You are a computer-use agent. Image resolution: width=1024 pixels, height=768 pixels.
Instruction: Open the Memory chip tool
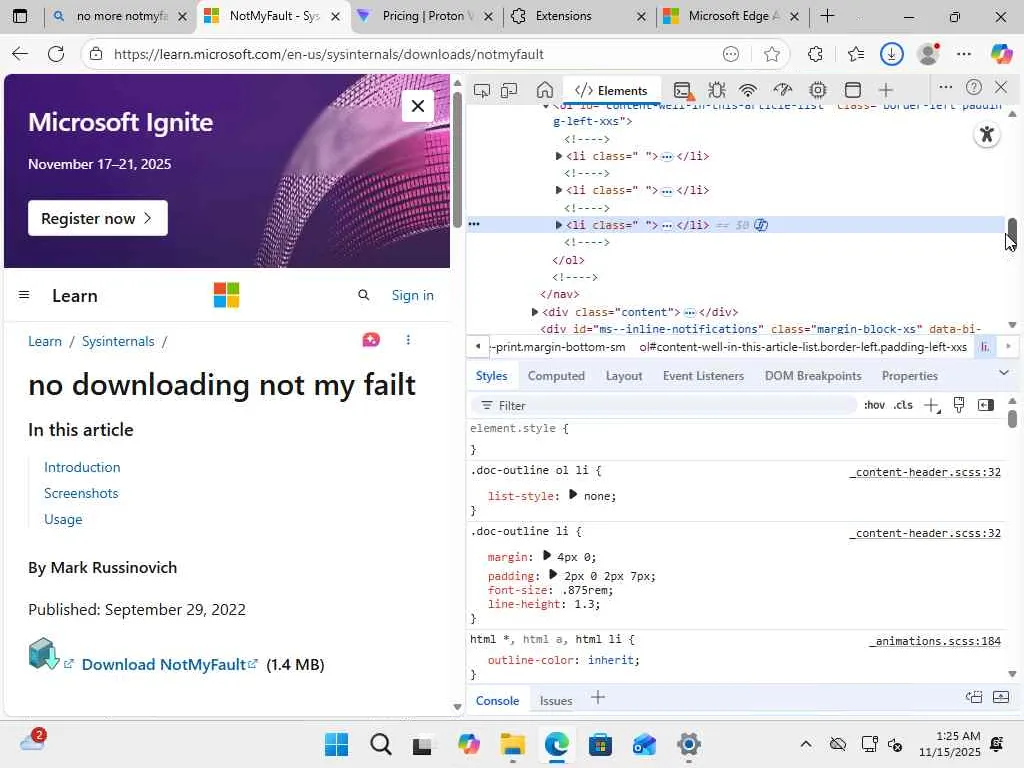tap(818, 90)
